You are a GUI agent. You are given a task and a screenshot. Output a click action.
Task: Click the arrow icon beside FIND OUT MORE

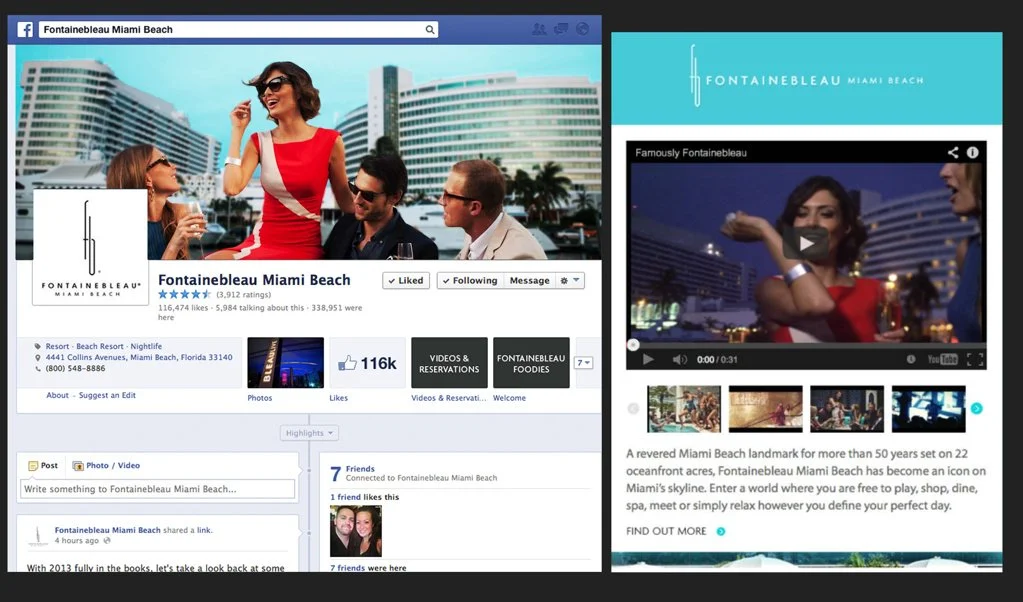click(x=721, y=532)
